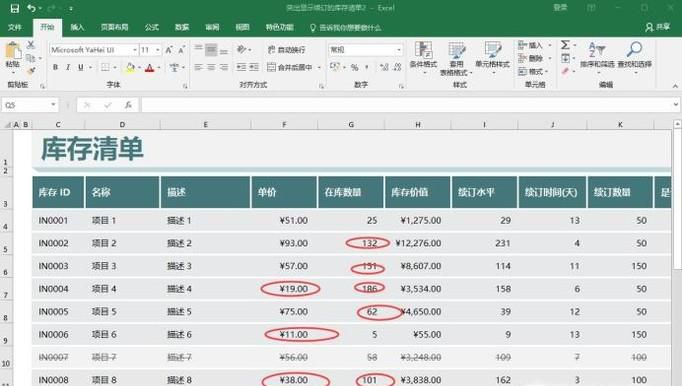
Task: Expand the Delete cells (删除) dropdown
Action: click(549, 58)
